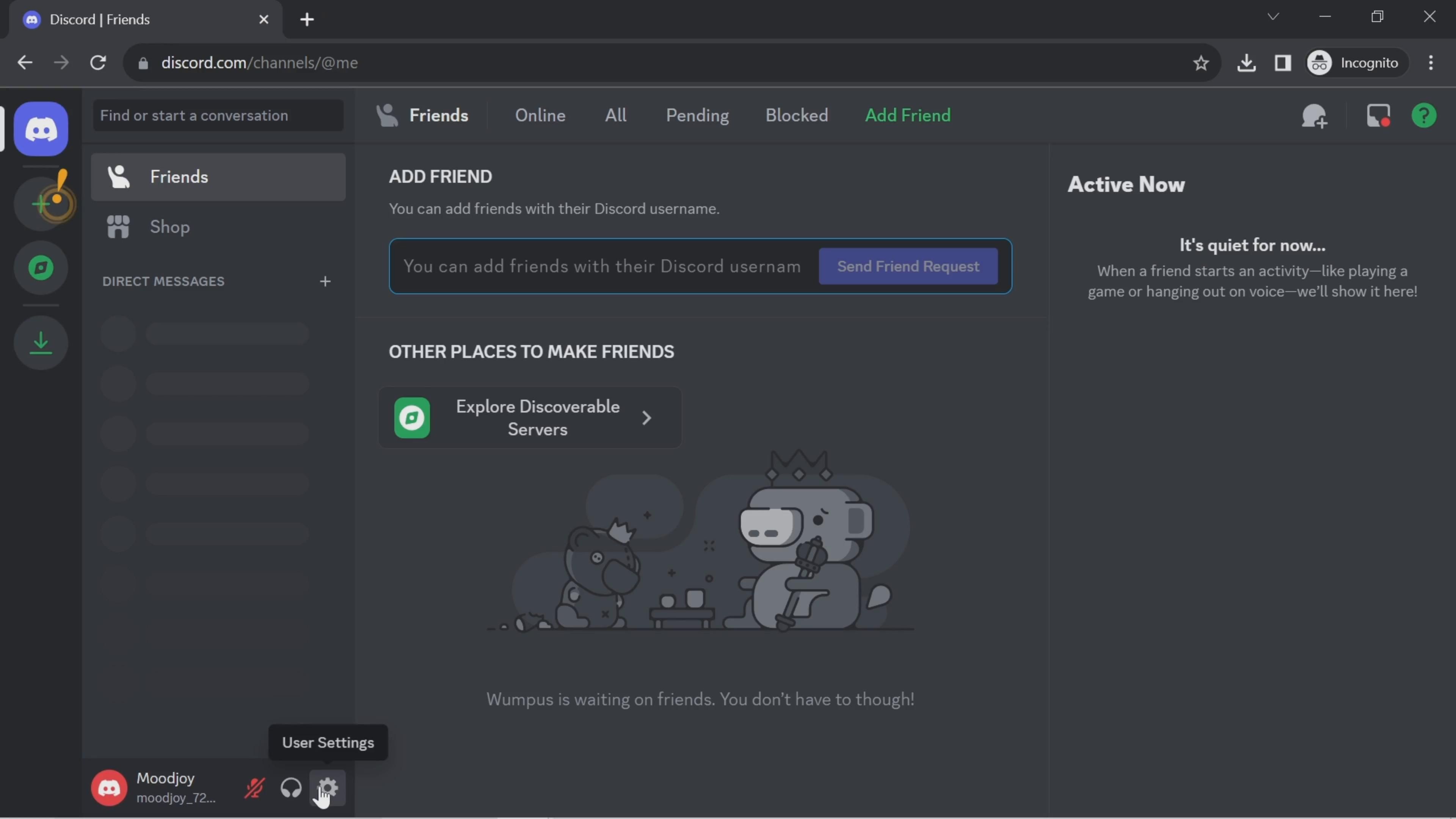Expand the Explore Discoverable Servers chevron
The height and width of the screenshot is (819, 1456).
coord(646,418)
